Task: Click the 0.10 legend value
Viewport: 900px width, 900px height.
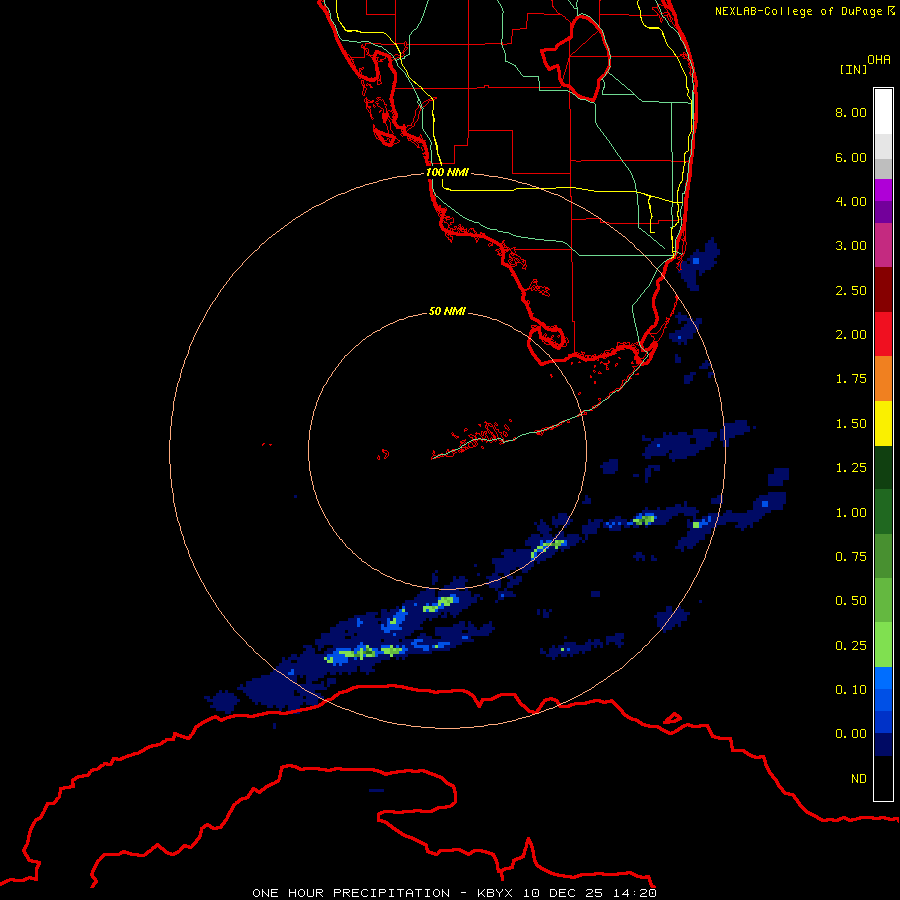Action: pos(851,690)
